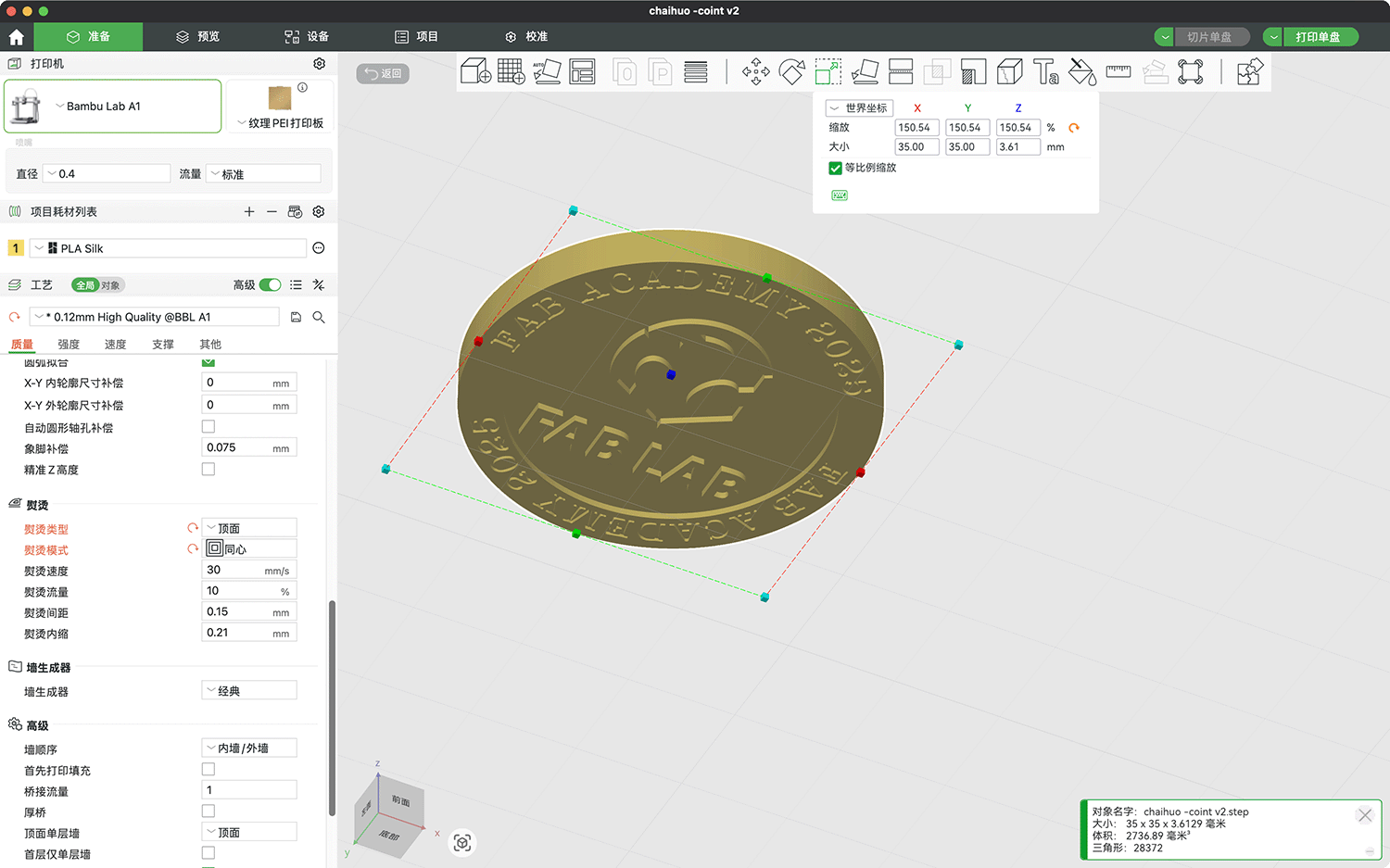Click the Home icon
1390x868 pixels.
[x=16, y=37]
